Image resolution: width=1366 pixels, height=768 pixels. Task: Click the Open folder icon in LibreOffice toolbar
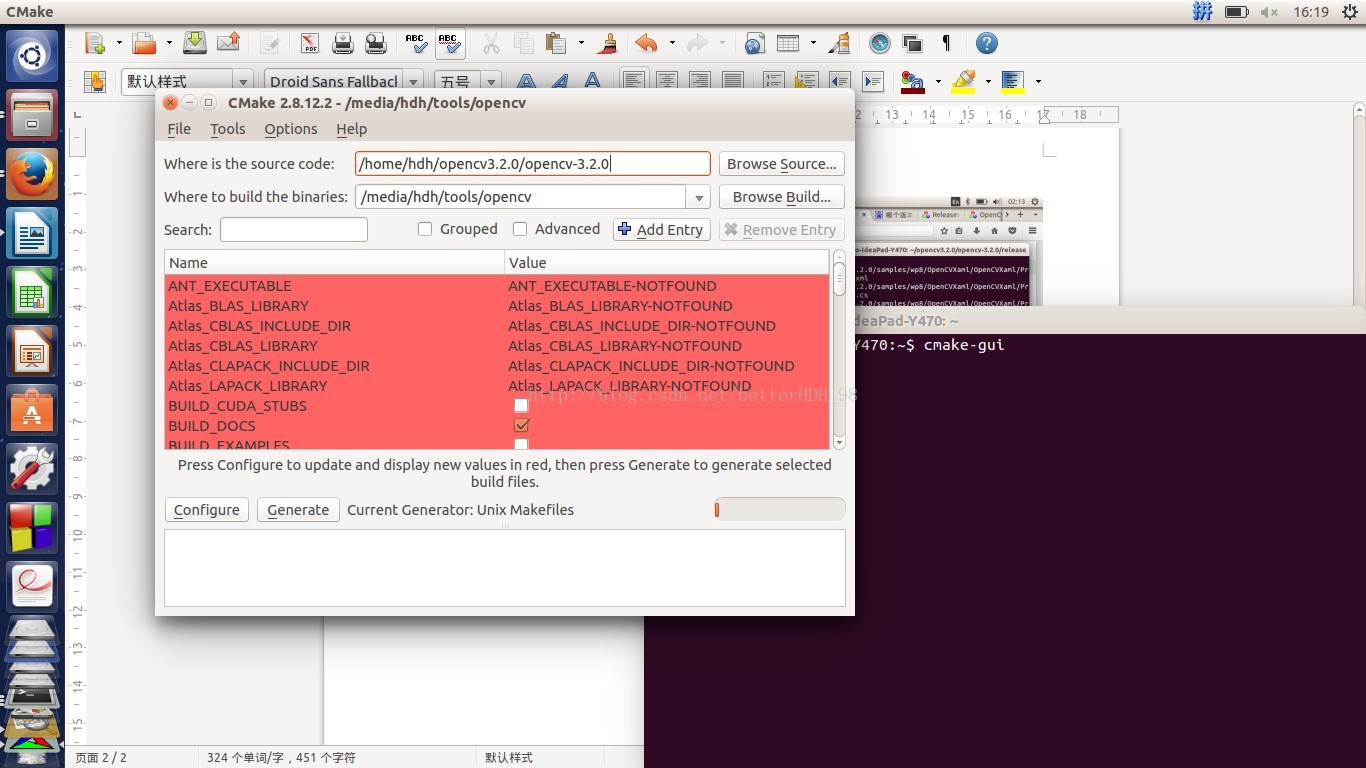(144, 43)
